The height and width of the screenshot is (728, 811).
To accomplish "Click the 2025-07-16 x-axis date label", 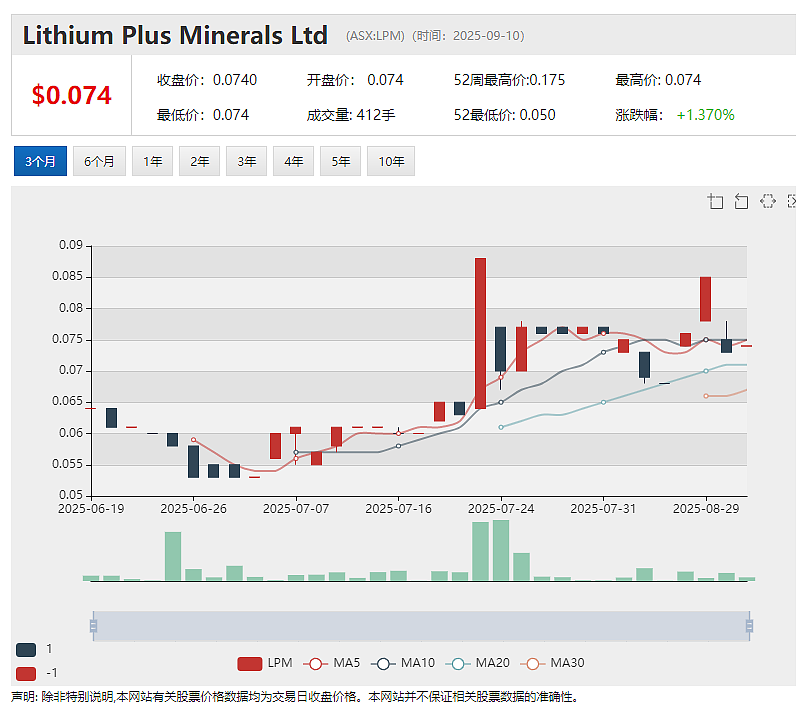I will 398,509.
